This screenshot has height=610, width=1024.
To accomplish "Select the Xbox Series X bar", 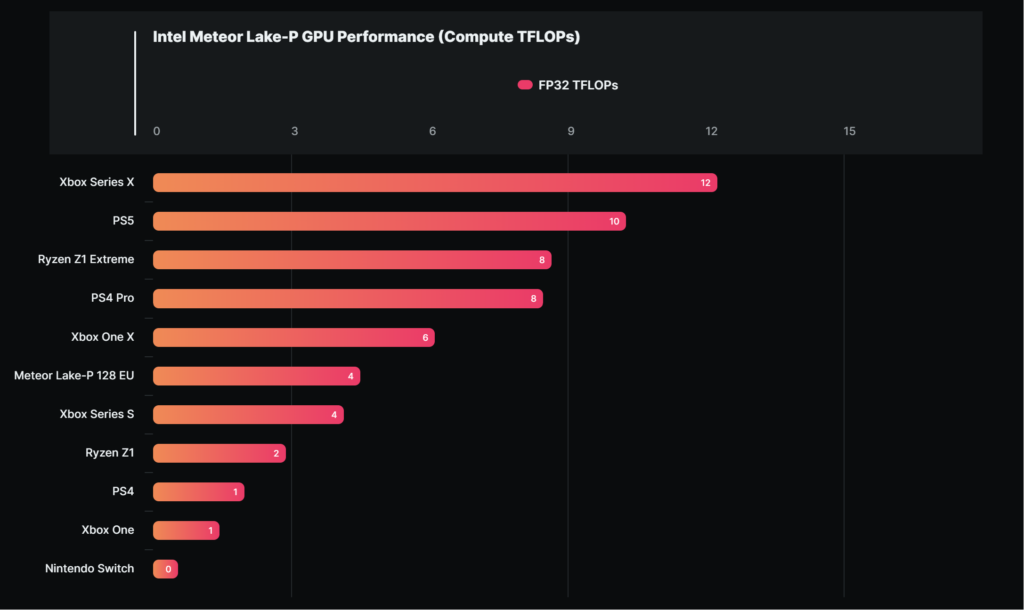I will [x=435, y=183].
